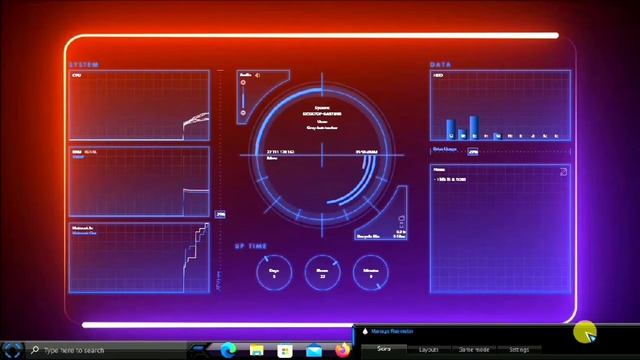Click the Days uptime dial
Viewport: 640px width, 360px height.
[274, 273]
